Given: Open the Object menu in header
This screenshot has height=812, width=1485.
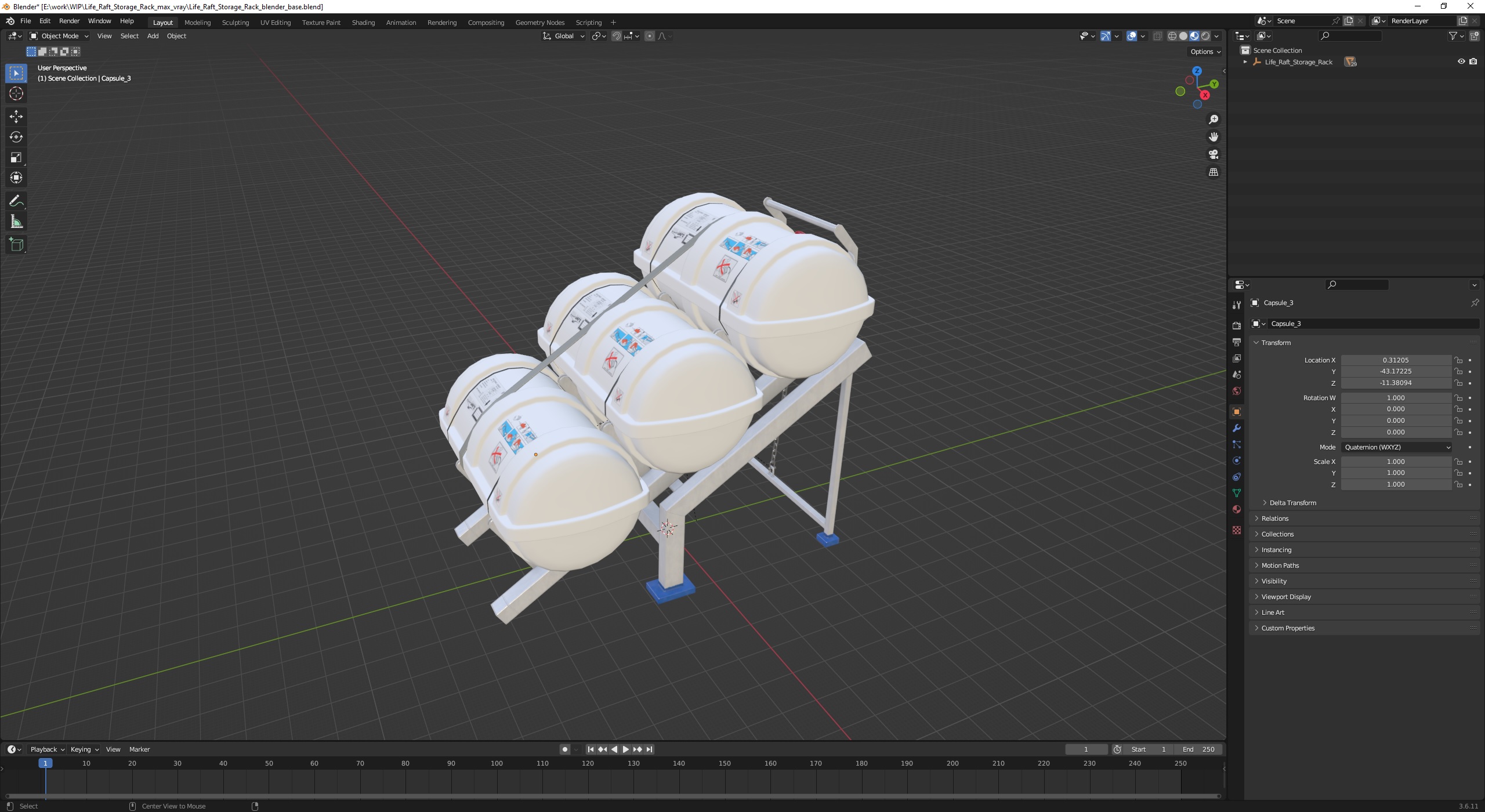Looking at the screenshot, I should tap(175, 36).
